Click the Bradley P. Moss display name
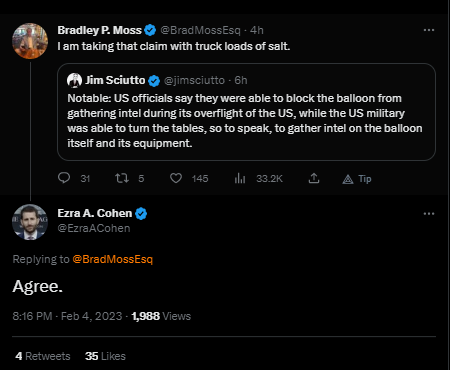The height and width of the screenshot is (370, 450). (99, 30)
